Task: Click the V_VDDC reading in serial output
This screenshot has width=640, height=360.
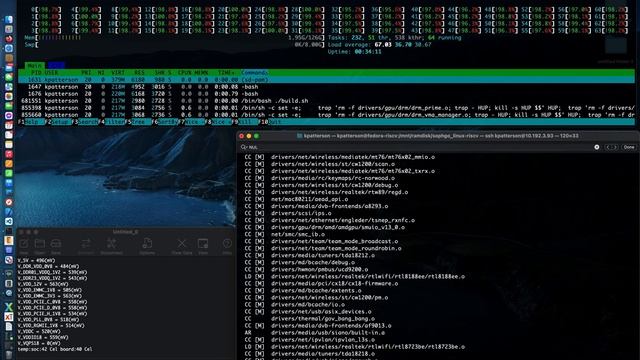Action: (38, 331)
